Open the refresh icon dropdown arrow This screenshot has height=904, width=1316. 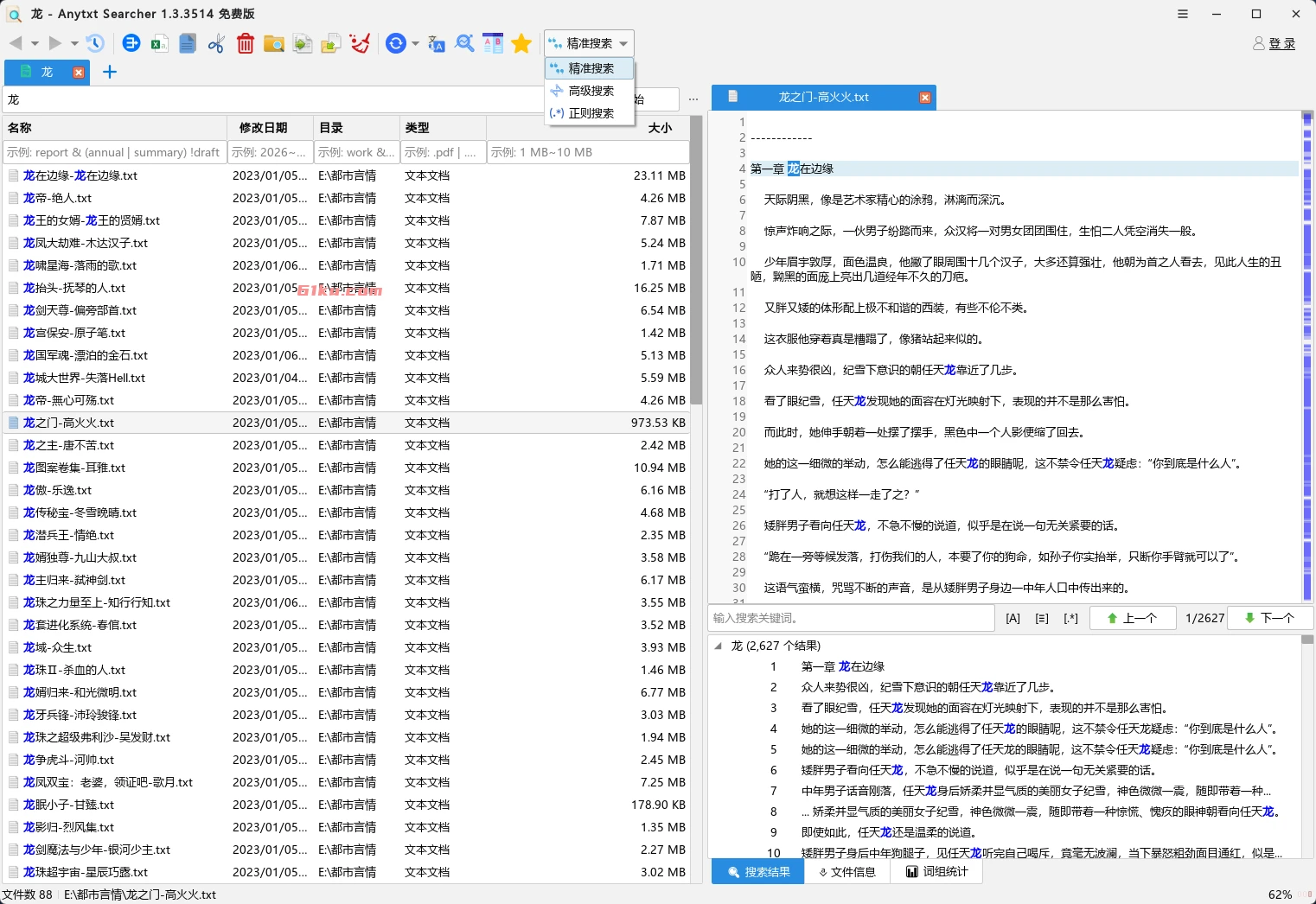pos(415,43)
